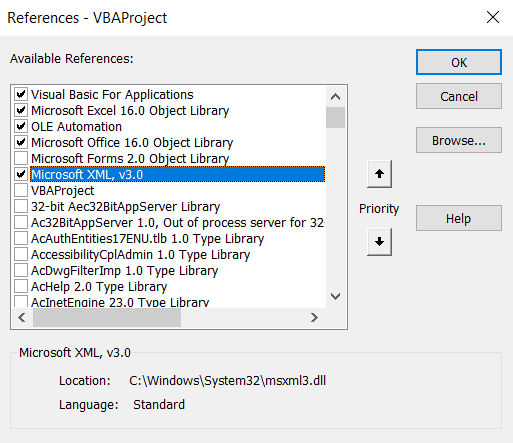Click the horizontal scroll left arrow
Screen dimensions: 513x443
click(22, 317)
